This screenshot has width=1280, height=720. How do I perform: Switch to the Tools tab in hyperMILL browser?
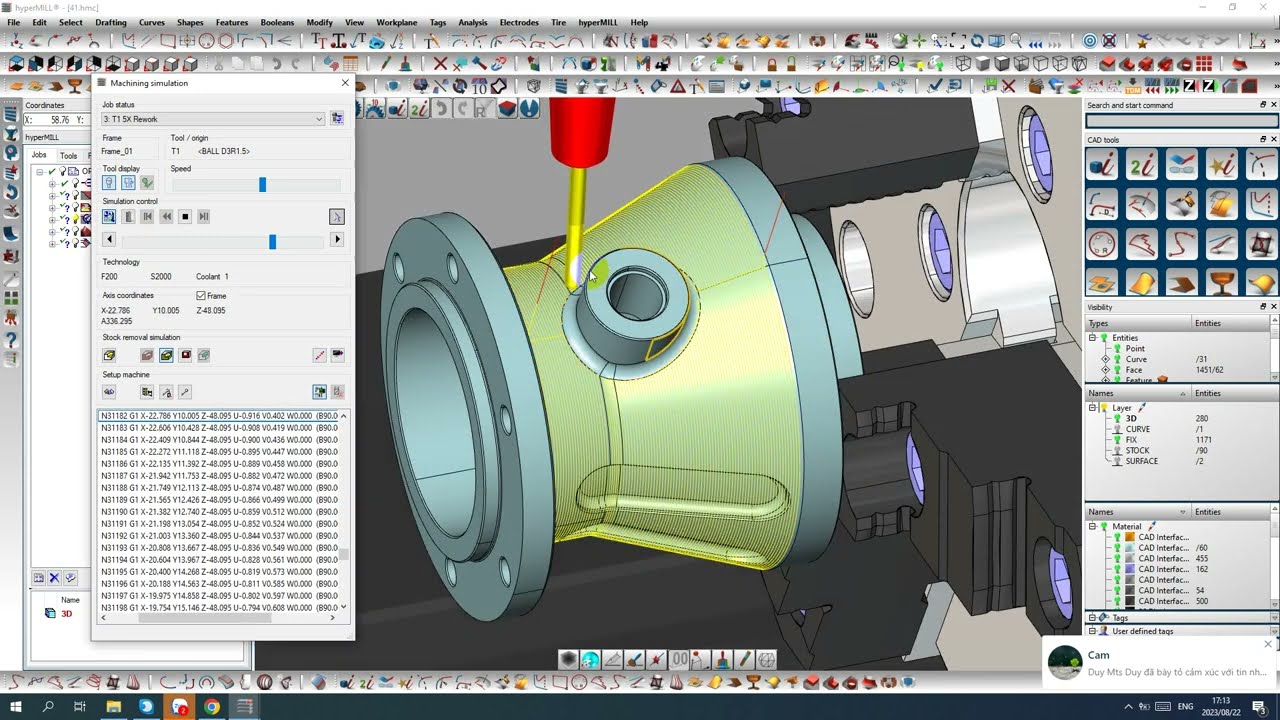pos(68,155)
